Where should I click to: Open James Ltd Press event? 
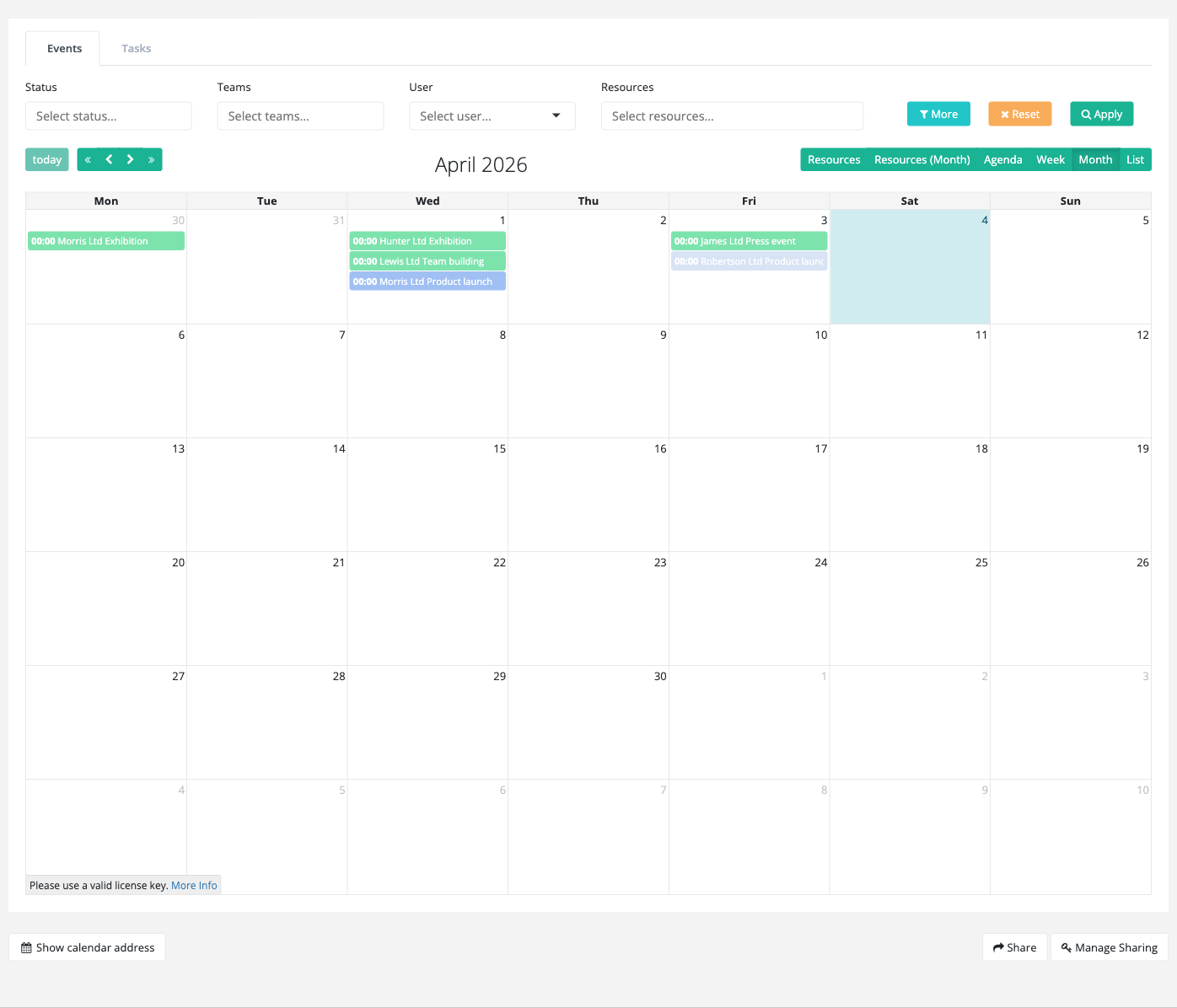[x=749, y=241]
